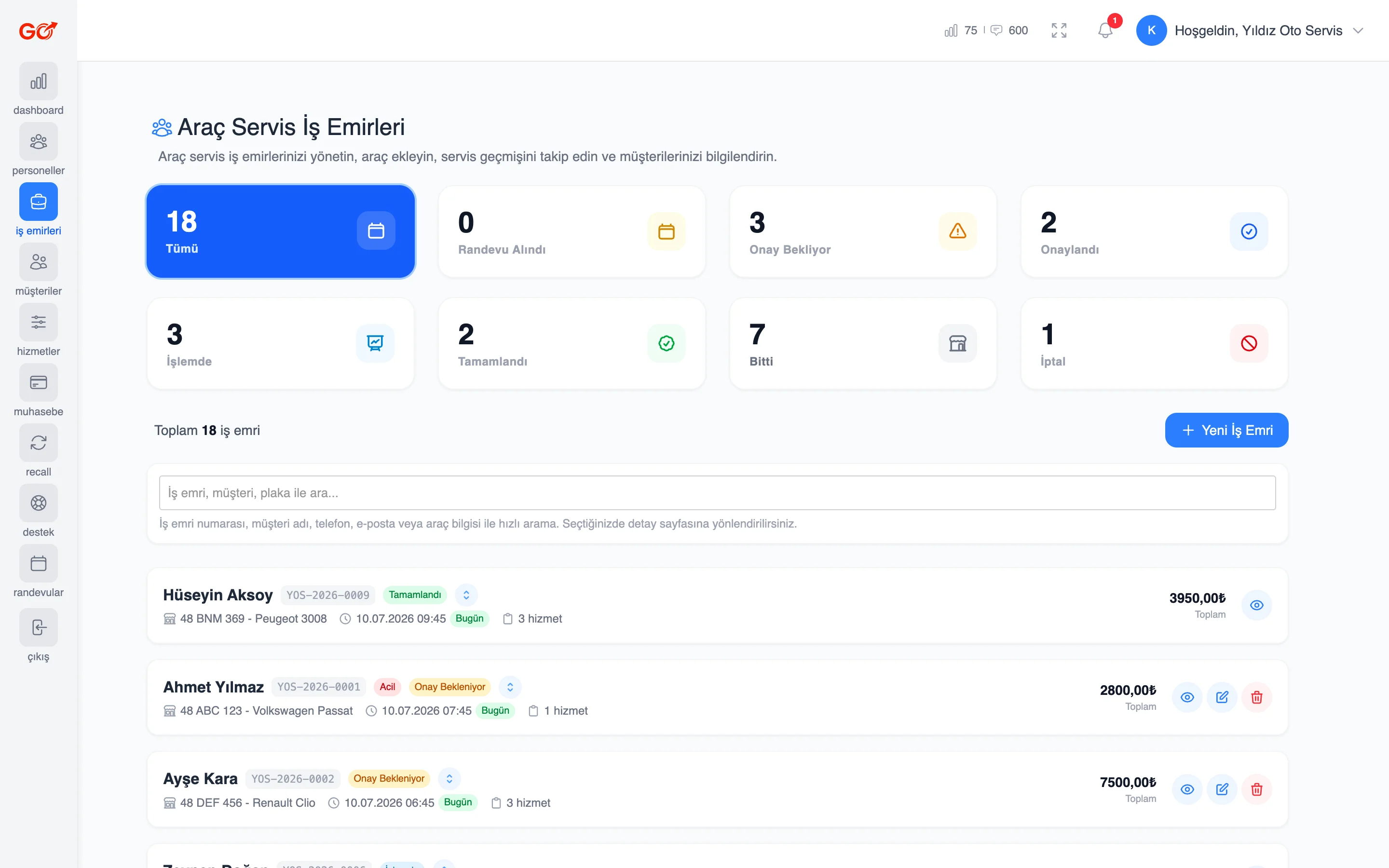Click the GO logo
The width and height of the screenshot is (1389, 868).
(39, 30)
